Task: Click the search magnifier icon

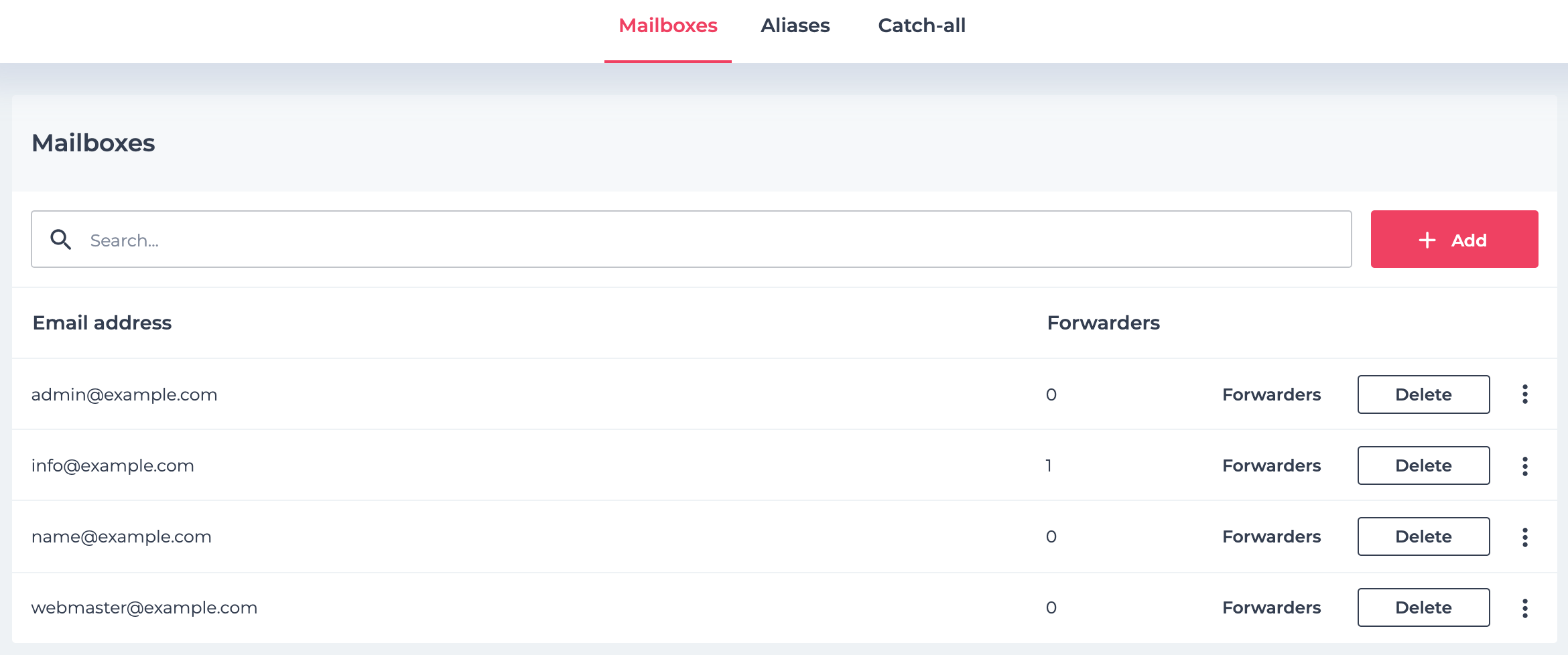Action: [x=61, y=240]
